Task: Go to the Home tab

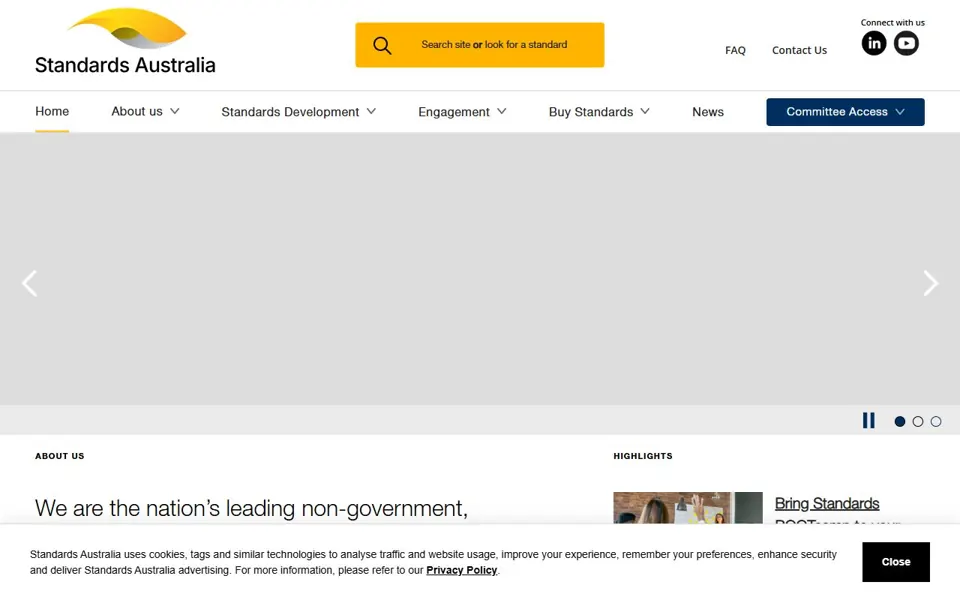Action: tap(52, 111)
